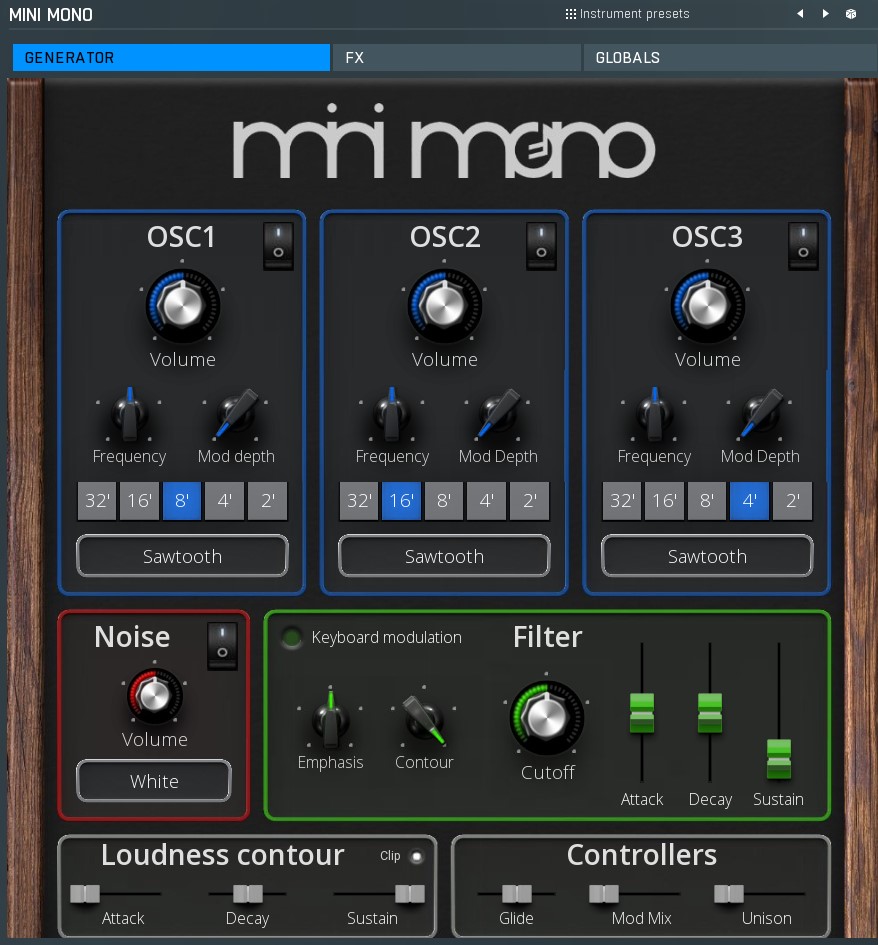Select 8' octave for OSC3
Image resolution: width=878 pixels, height=945 pixels.
pos(707,501)
